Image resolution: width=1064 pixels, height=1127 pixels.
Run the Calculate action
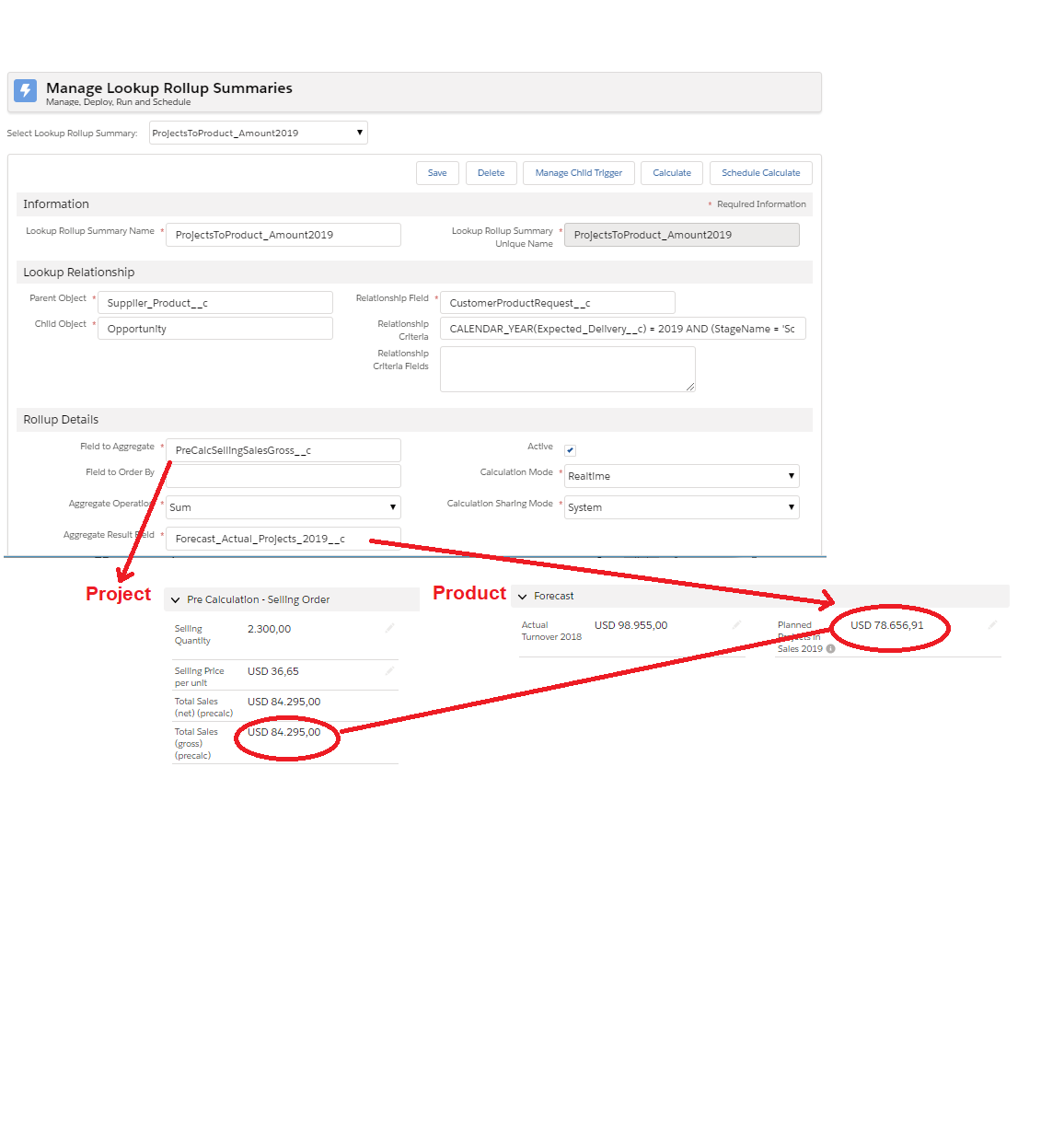point(671,172)
